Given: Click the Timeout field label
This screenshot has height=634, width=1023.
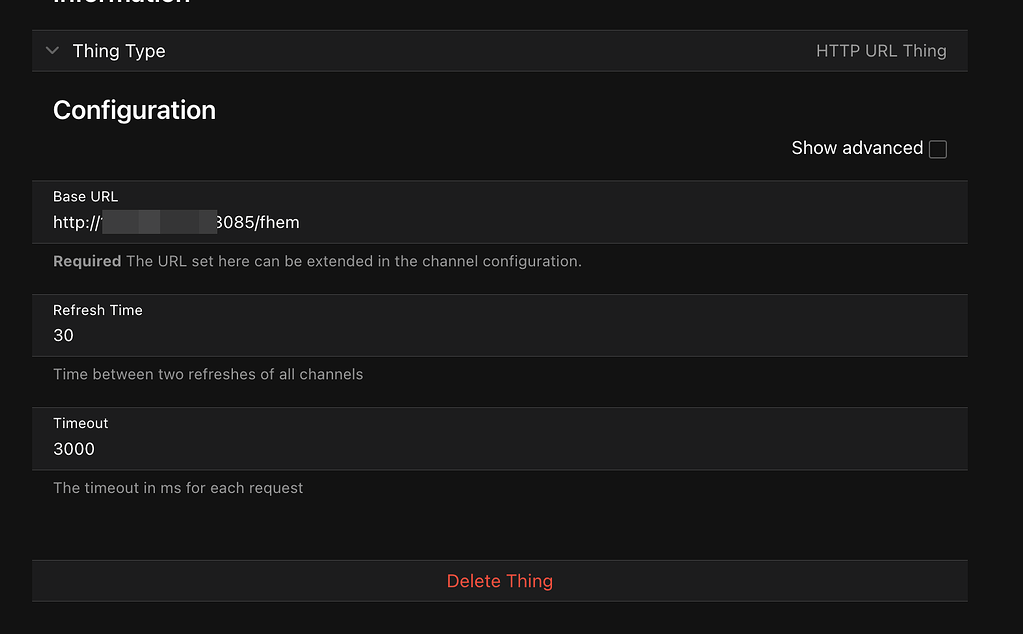Looking at the screenshot, I should (x=81, y=423).
